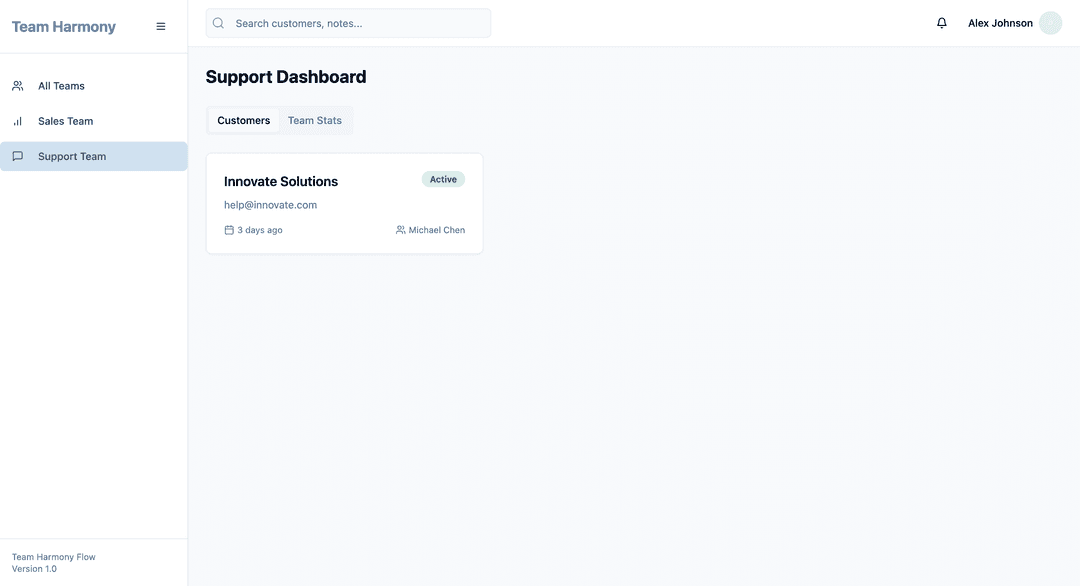Screen dimensions: 1080x586
Task: Click the calendar icon on the Innovate card
Action: [229, 230]
